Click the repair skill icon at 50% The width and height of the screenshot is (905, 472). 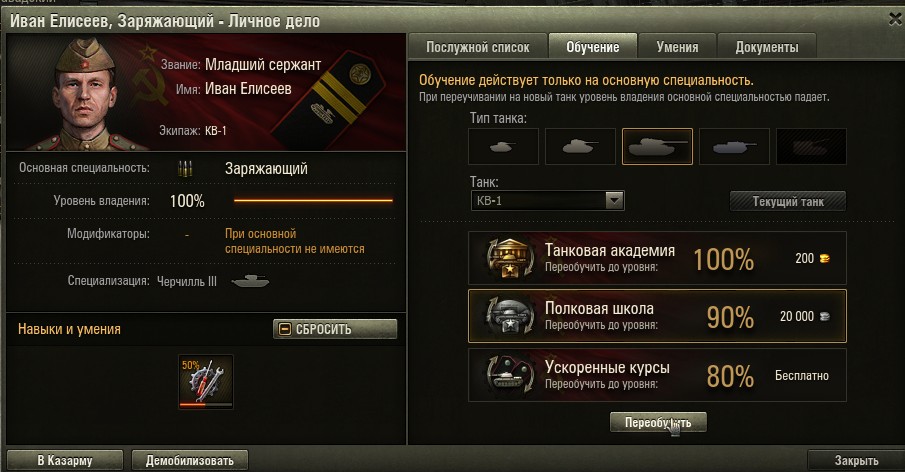206,381
